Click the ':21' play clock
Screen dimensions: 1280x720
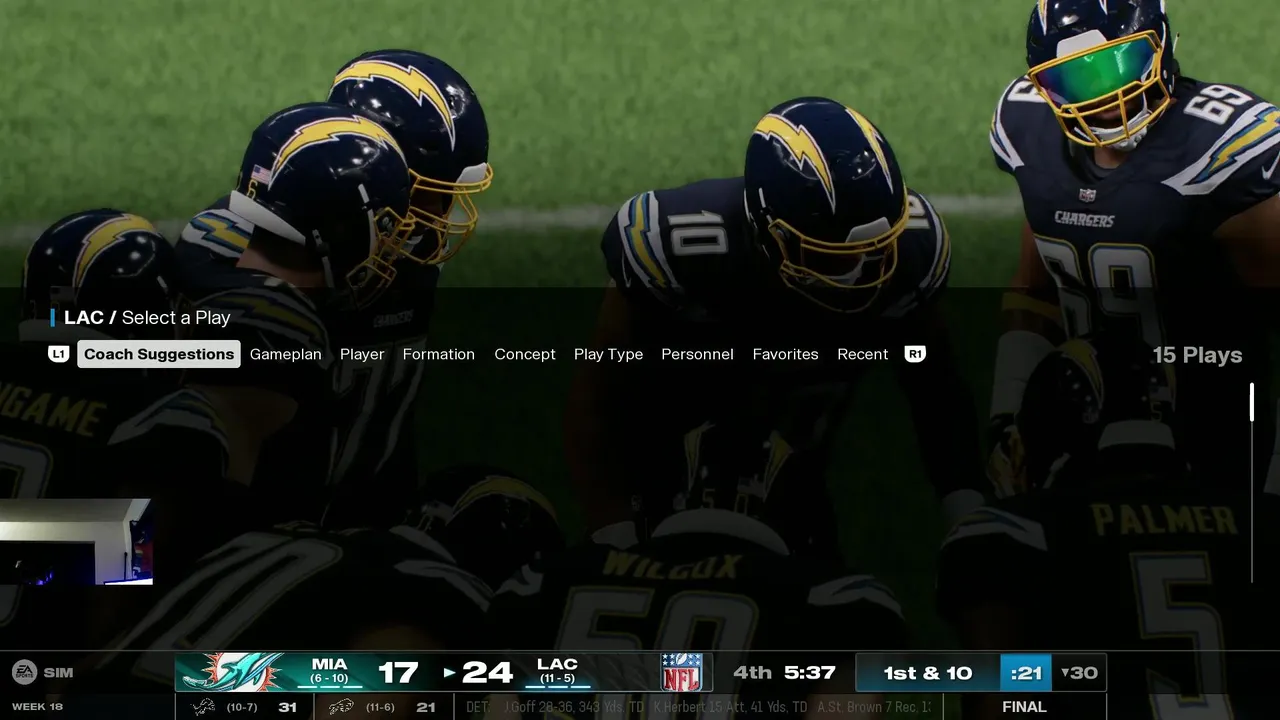(x=1026, y=673)
